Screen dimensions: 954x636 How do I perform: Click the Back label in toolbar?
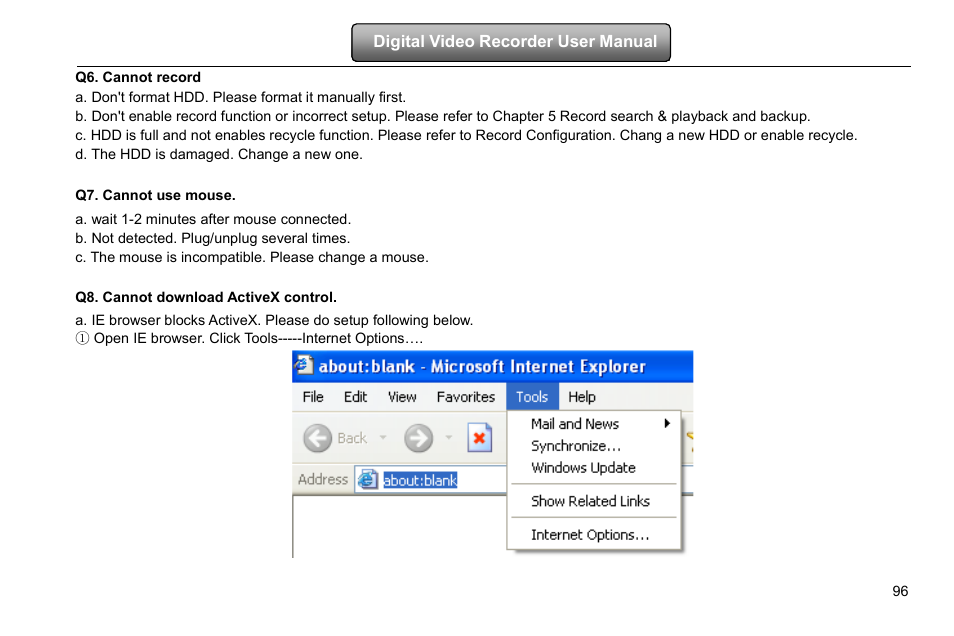coord(352,438)
